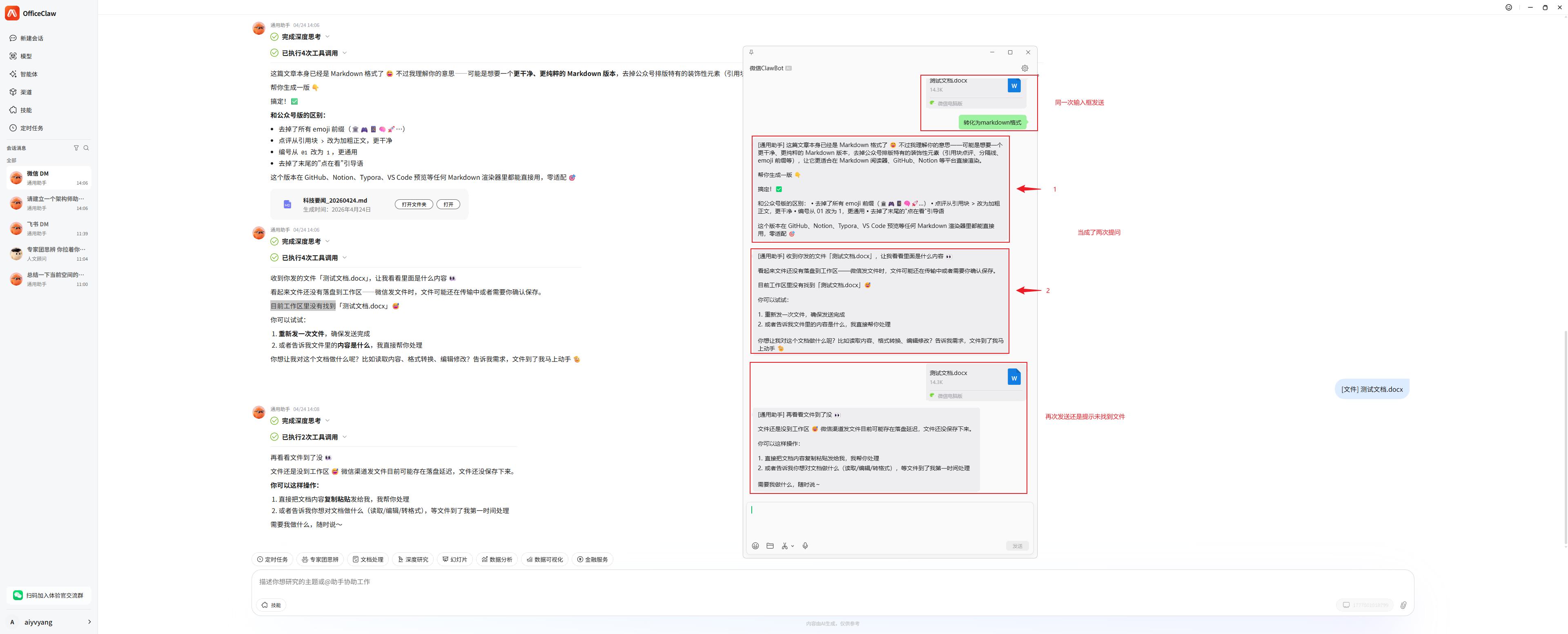
Task: Open the 渠道 channels page
Action: [x=26, y=93]
